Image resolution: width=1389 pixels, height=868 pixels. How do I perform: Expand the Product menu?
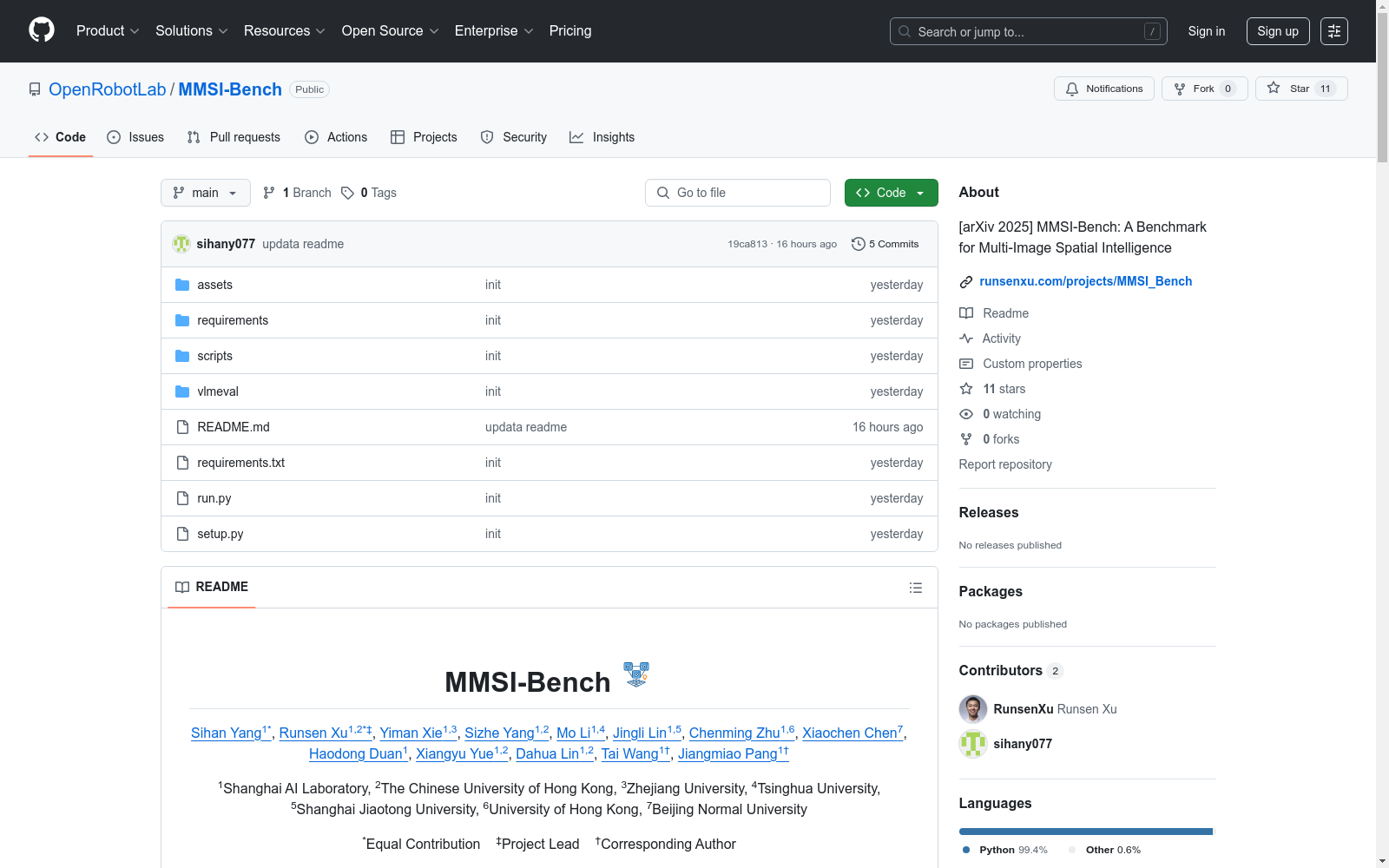[x=108, y=31]
